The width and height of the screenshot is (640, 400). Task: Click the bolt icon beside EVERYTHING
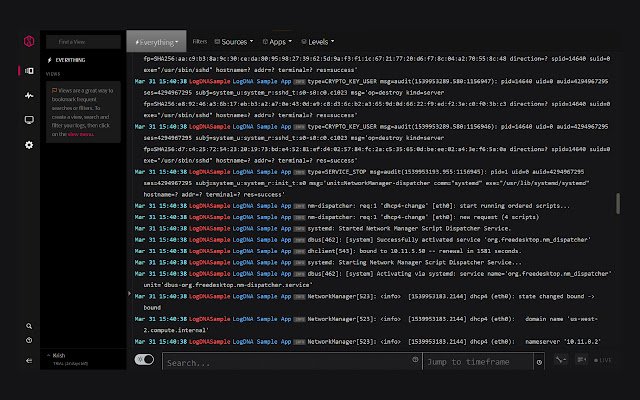coord(49,60)
